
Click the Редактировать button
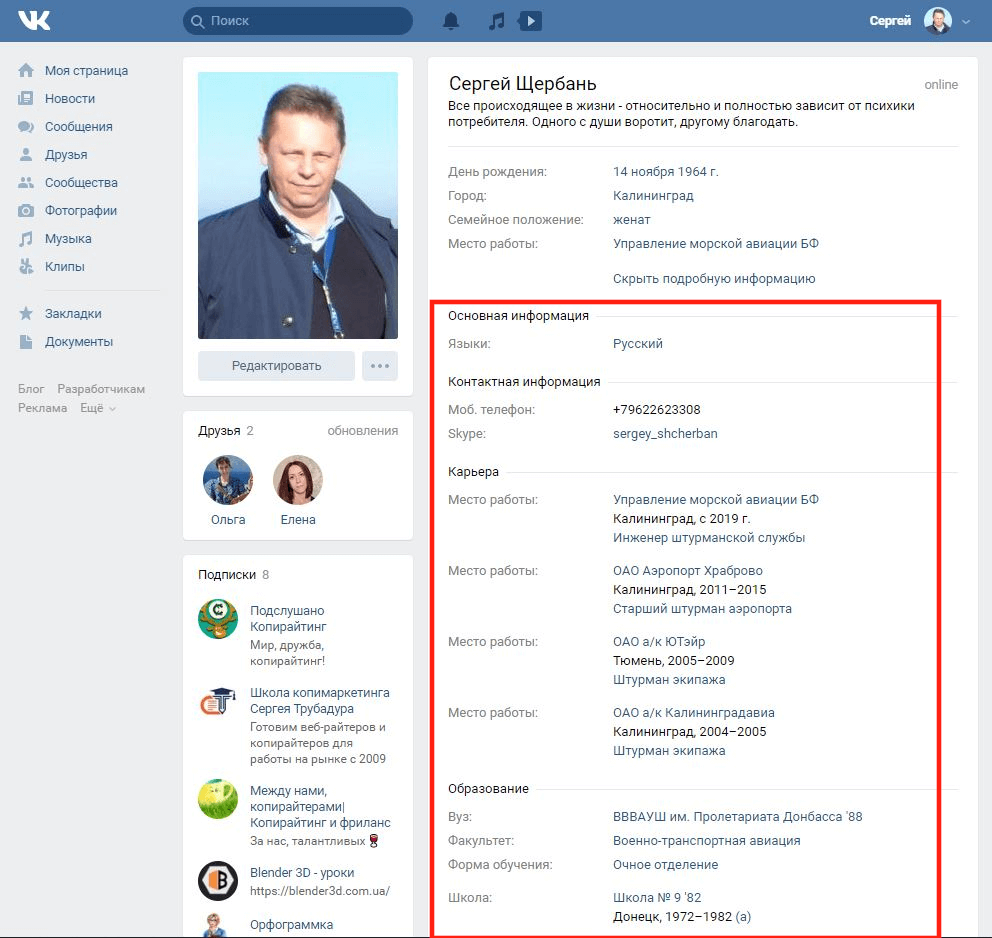(276, 366)
